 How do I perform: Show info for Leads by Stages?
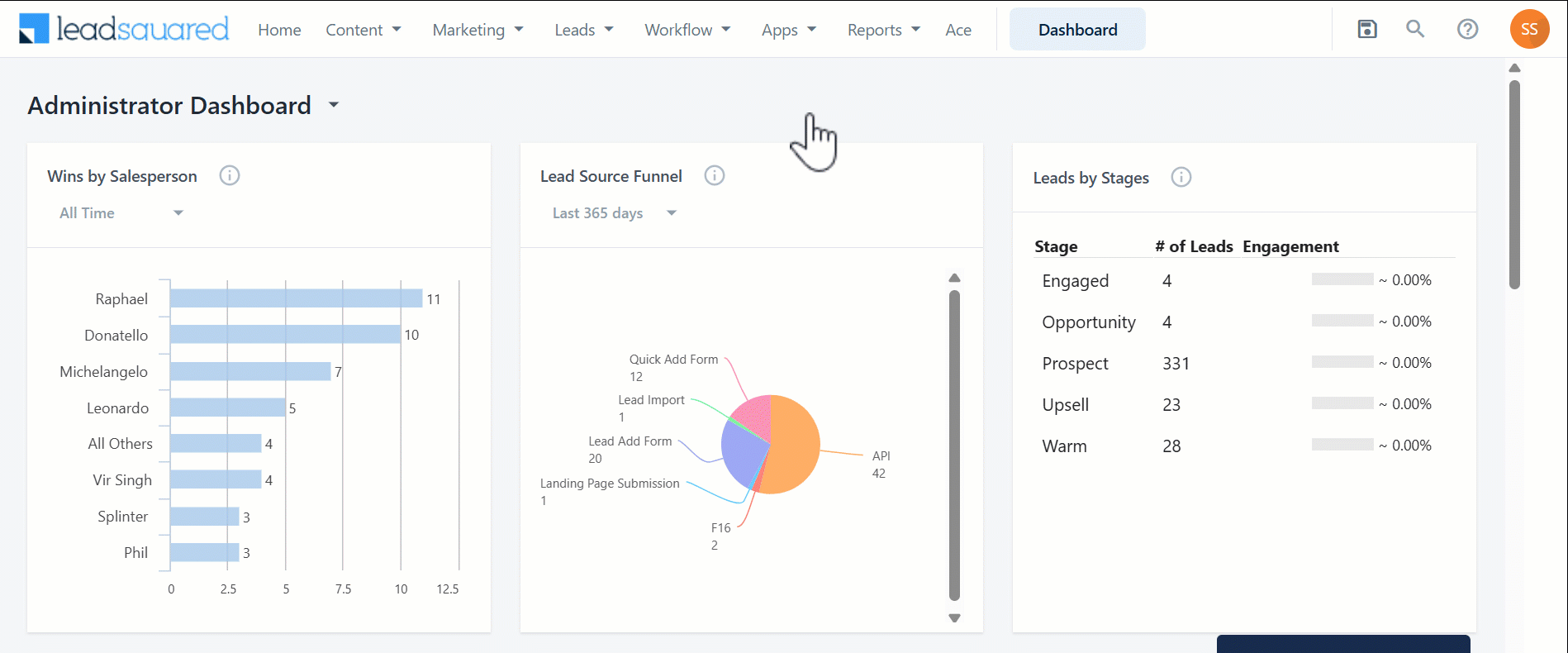coord(1181,178)
